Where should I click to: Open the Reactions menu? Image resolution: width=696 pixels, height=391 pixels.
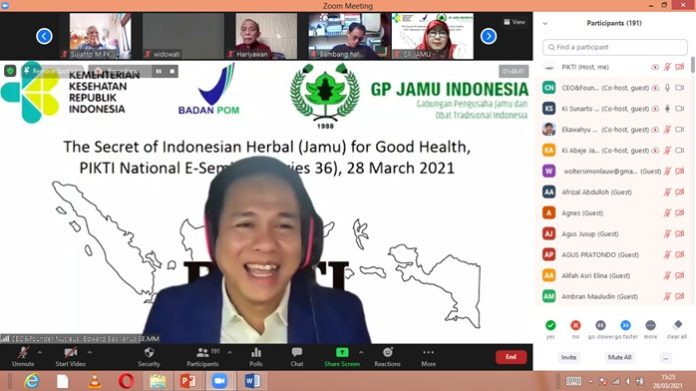[388, 352]
